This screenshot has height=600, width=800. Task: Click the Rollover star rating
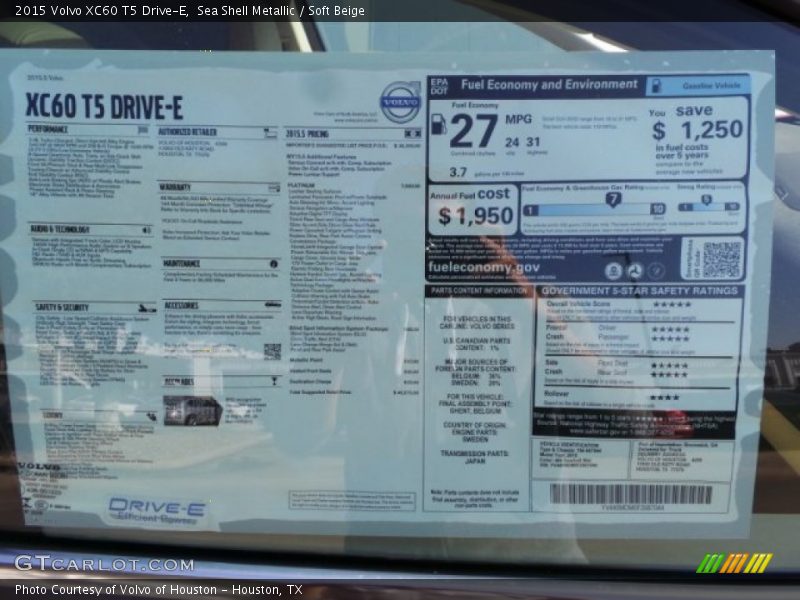point(664,396)
